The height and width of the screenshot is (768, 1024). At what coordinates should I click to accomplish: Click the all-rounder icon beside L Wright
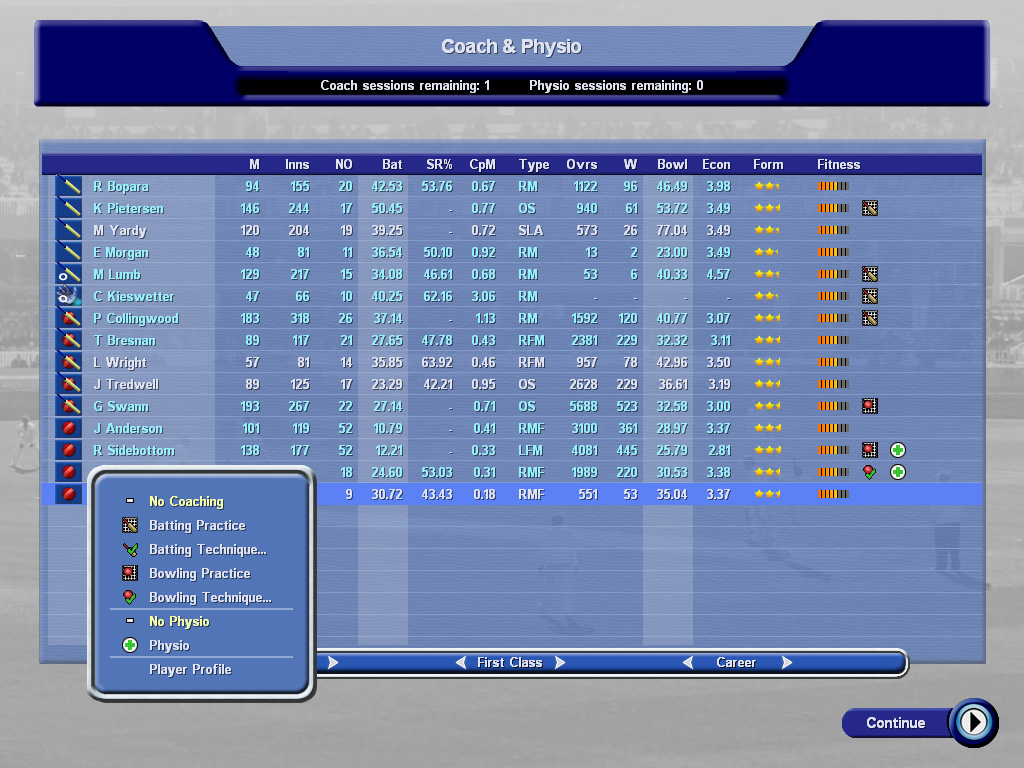69,362
